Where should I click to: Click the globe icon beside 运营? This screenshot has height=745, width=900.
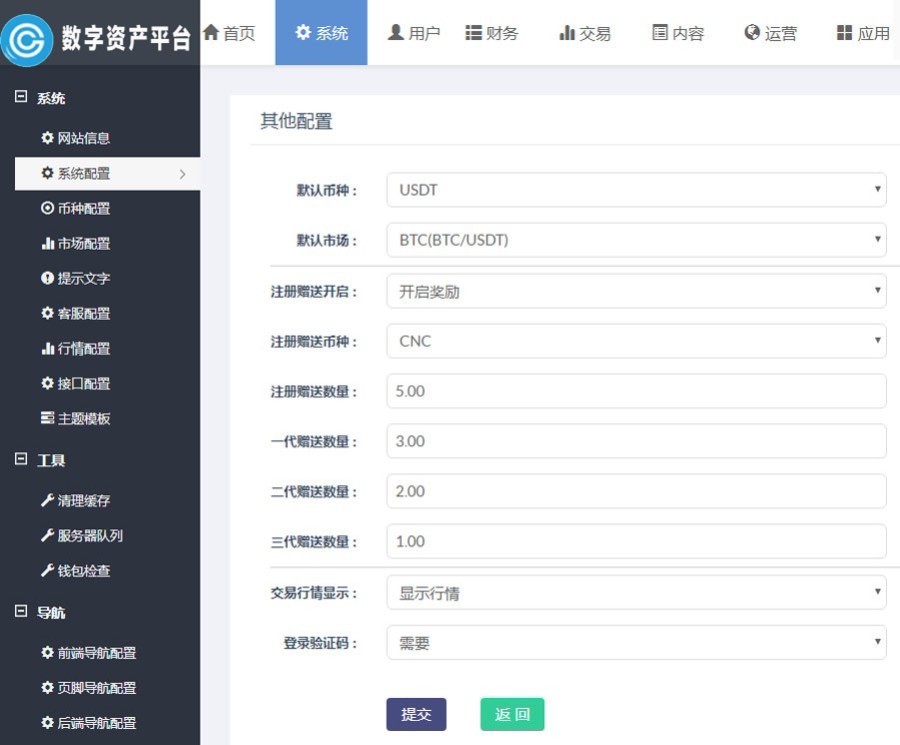(751, 31)
